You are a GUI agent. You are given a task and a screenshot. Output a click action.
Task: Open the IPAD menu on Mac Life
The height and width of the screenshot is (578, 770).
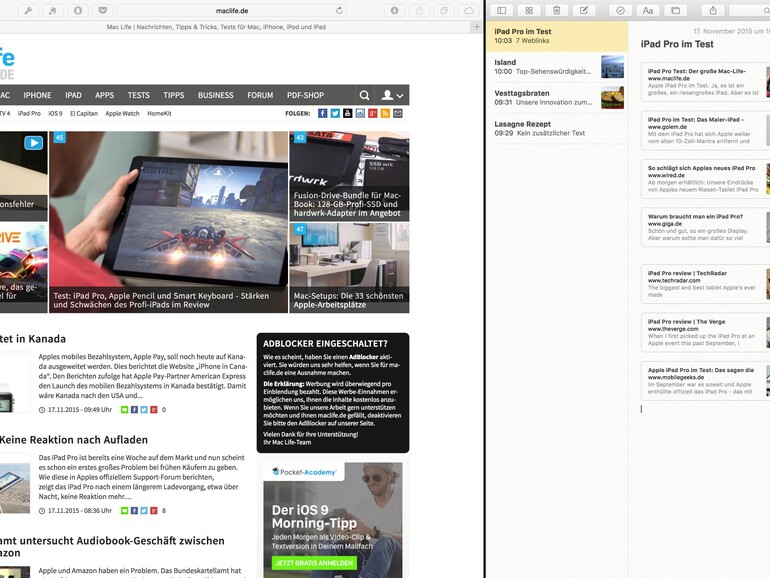click(73, 95)
